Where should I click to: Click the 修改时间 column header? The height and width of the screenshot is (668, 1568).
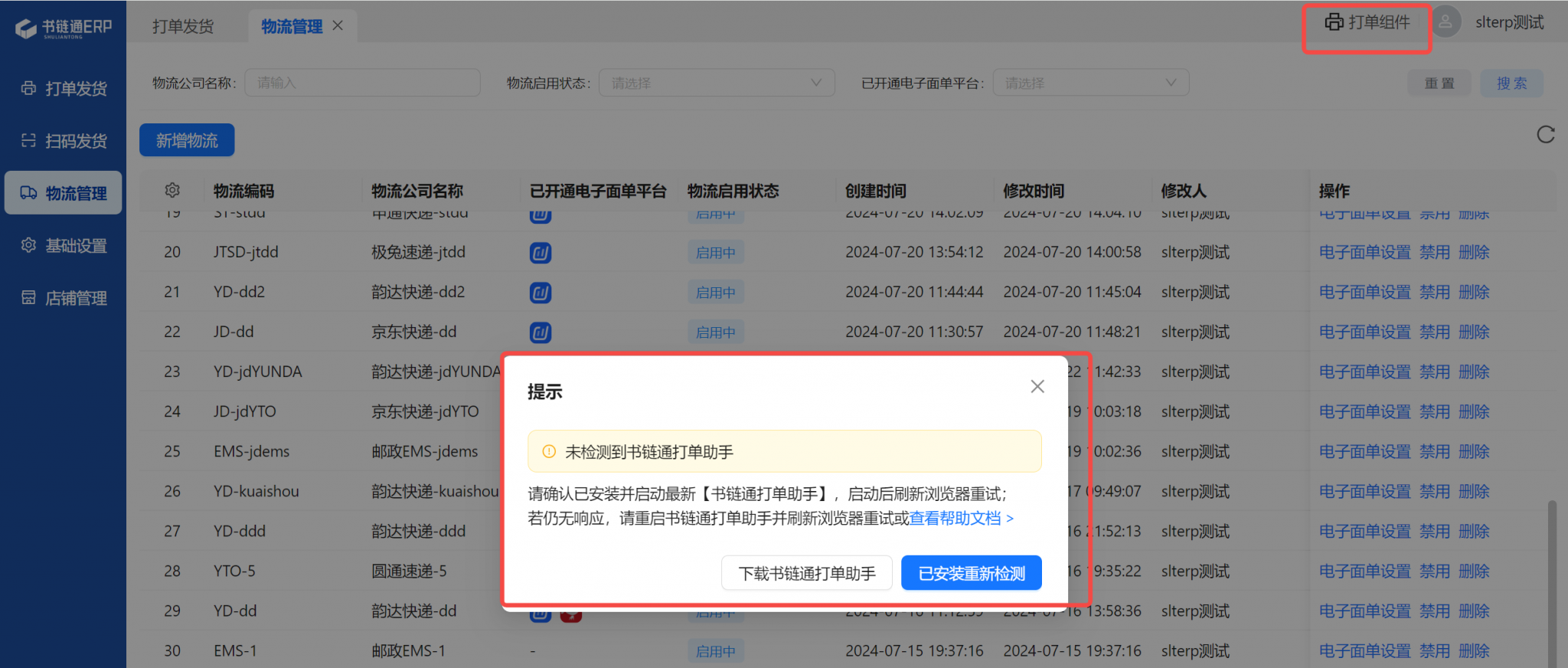(1034, 191)
